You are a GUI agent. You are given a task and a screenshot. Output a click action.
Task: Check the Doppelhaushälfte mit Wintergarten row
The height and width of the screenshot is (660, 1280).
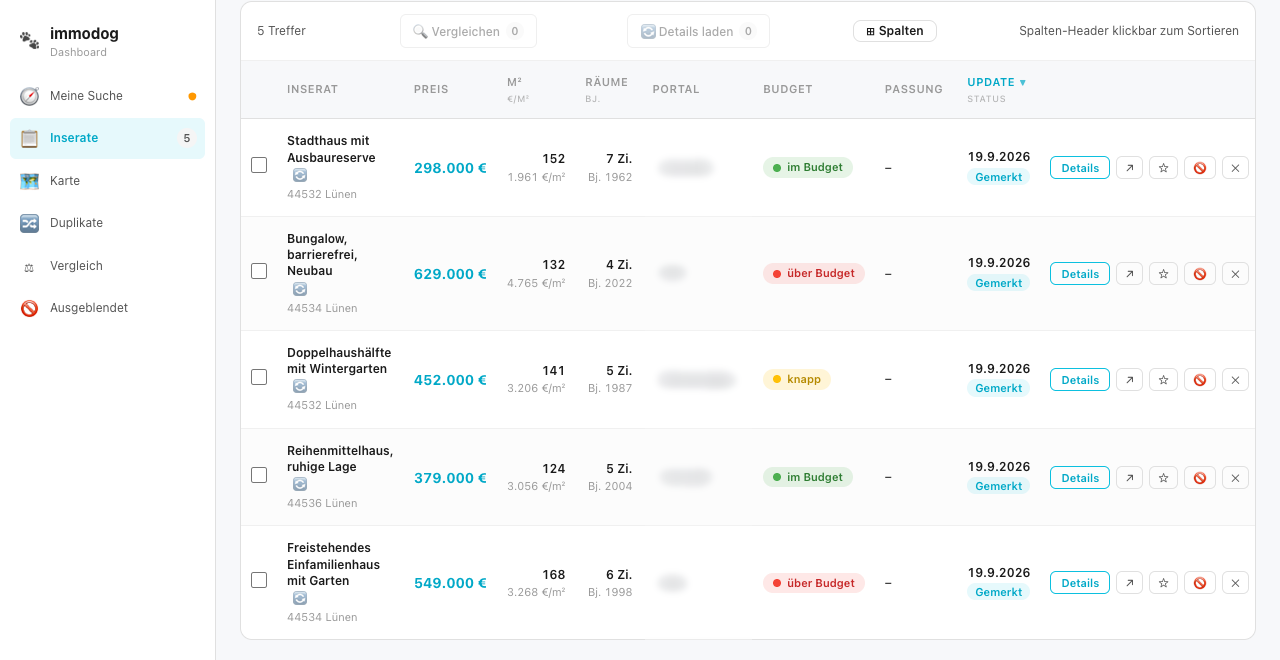[259, 377]
